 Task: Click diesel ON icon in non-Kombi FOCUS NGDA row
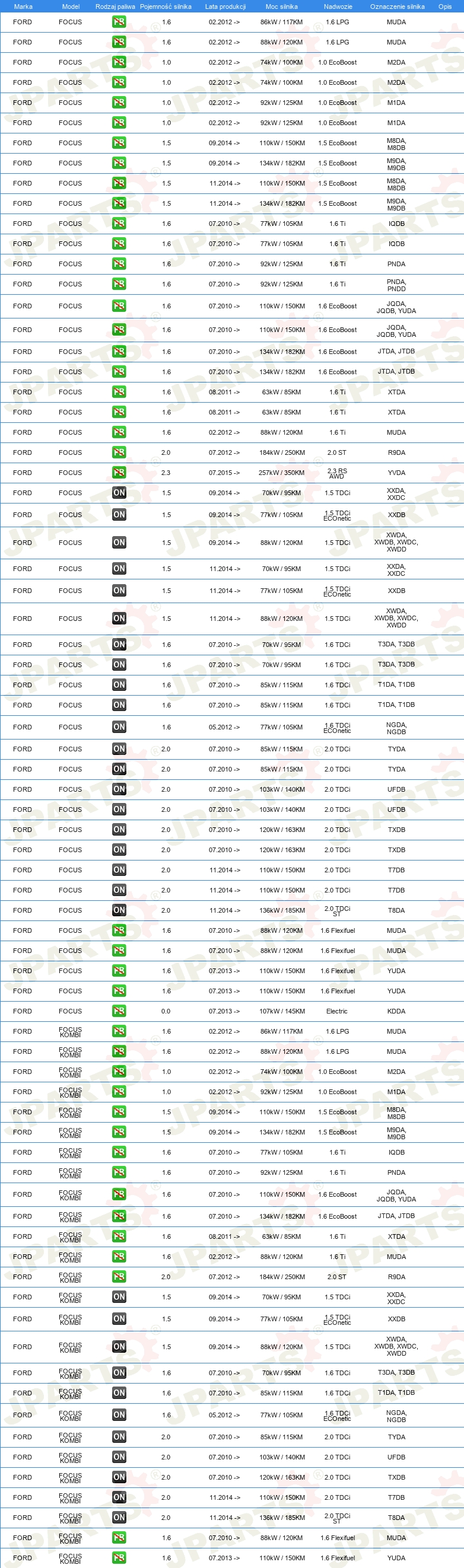pyautogui.click(x=119, y=727)
